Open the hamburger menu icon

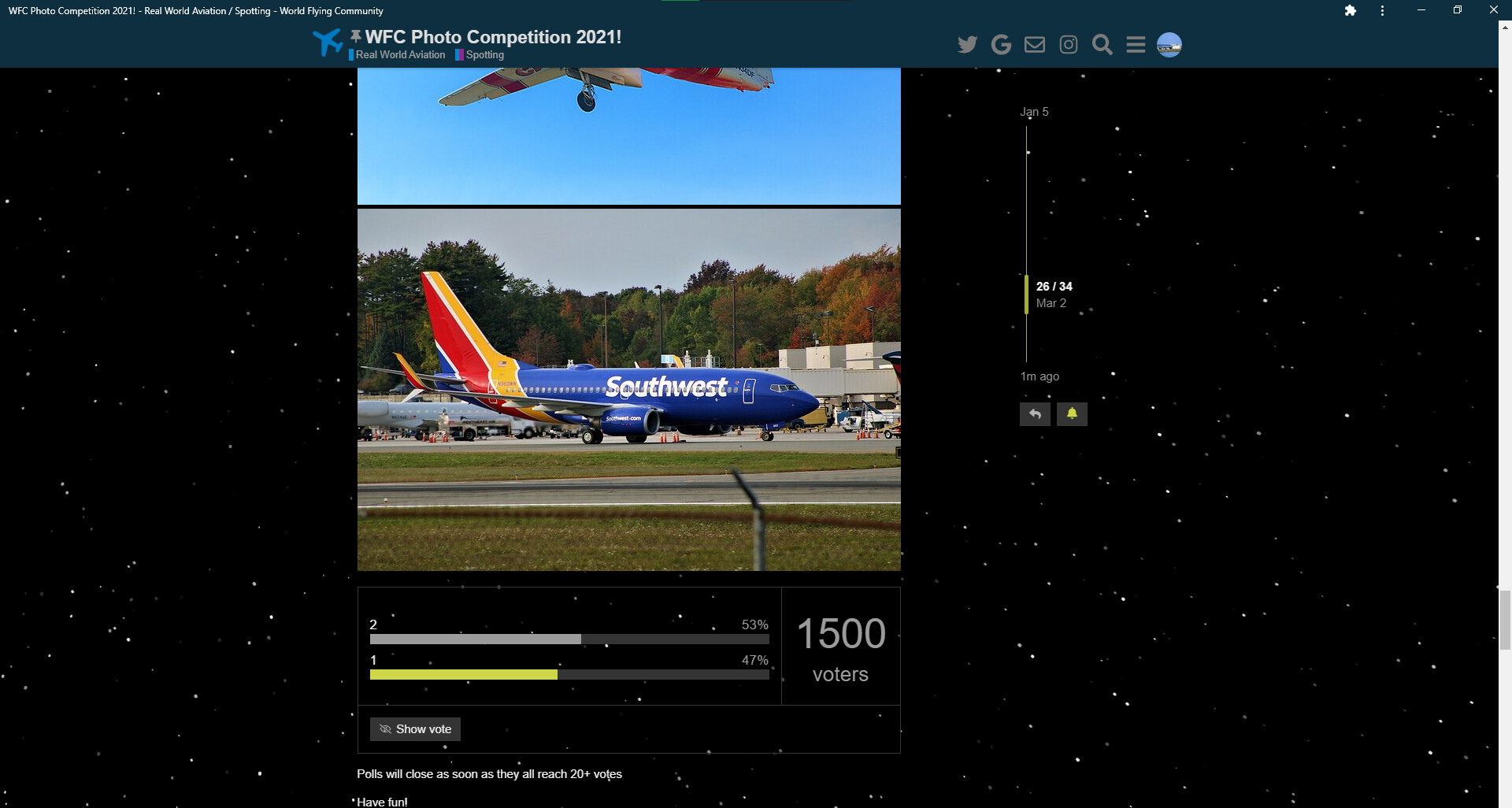tap(1136, 45)
